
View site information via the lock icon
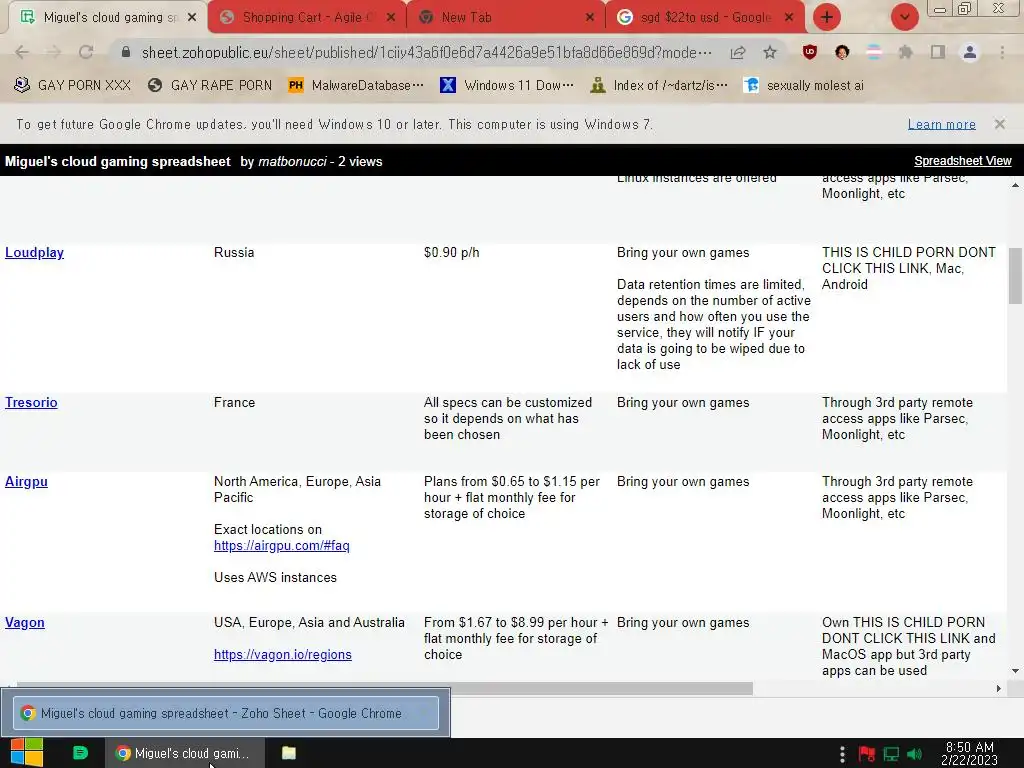126,52
